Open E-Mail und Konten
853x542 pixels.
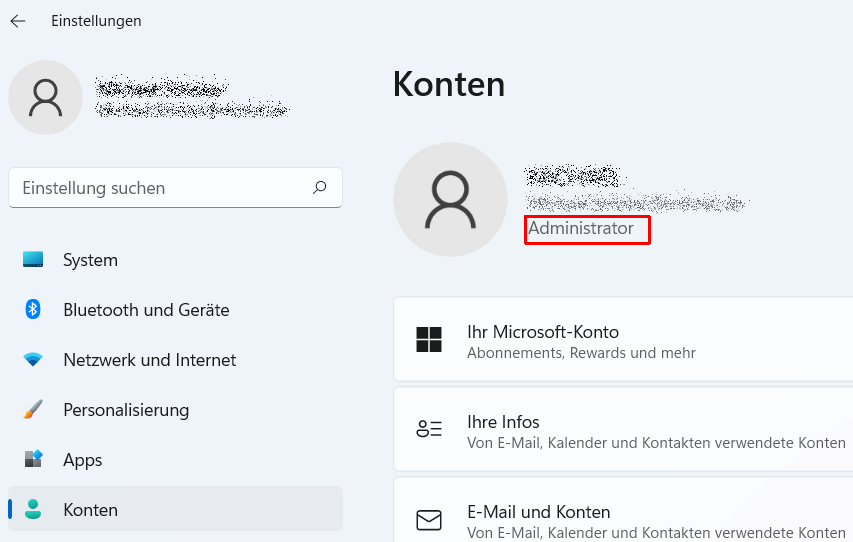623,510
